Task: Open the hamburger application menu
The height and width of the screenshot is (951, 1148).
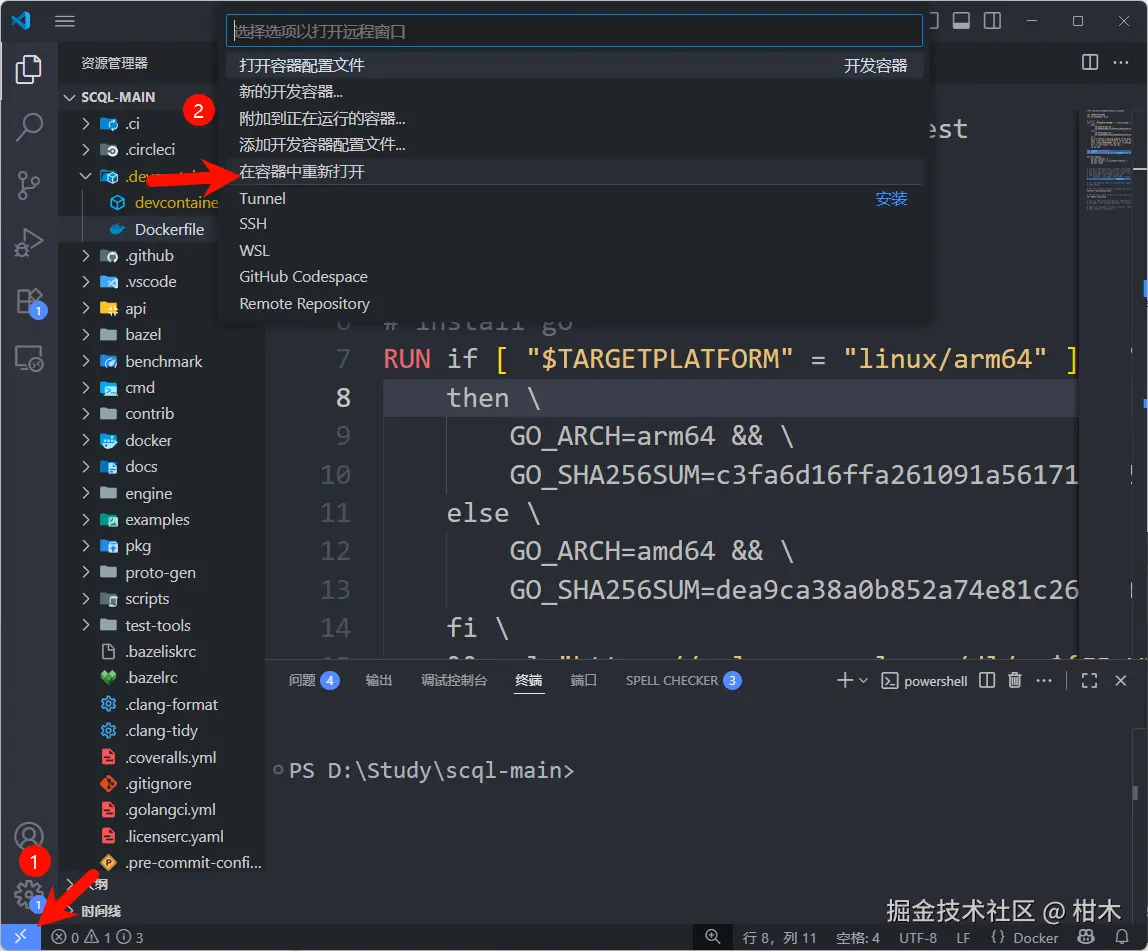Action: [x=64, y=20]
